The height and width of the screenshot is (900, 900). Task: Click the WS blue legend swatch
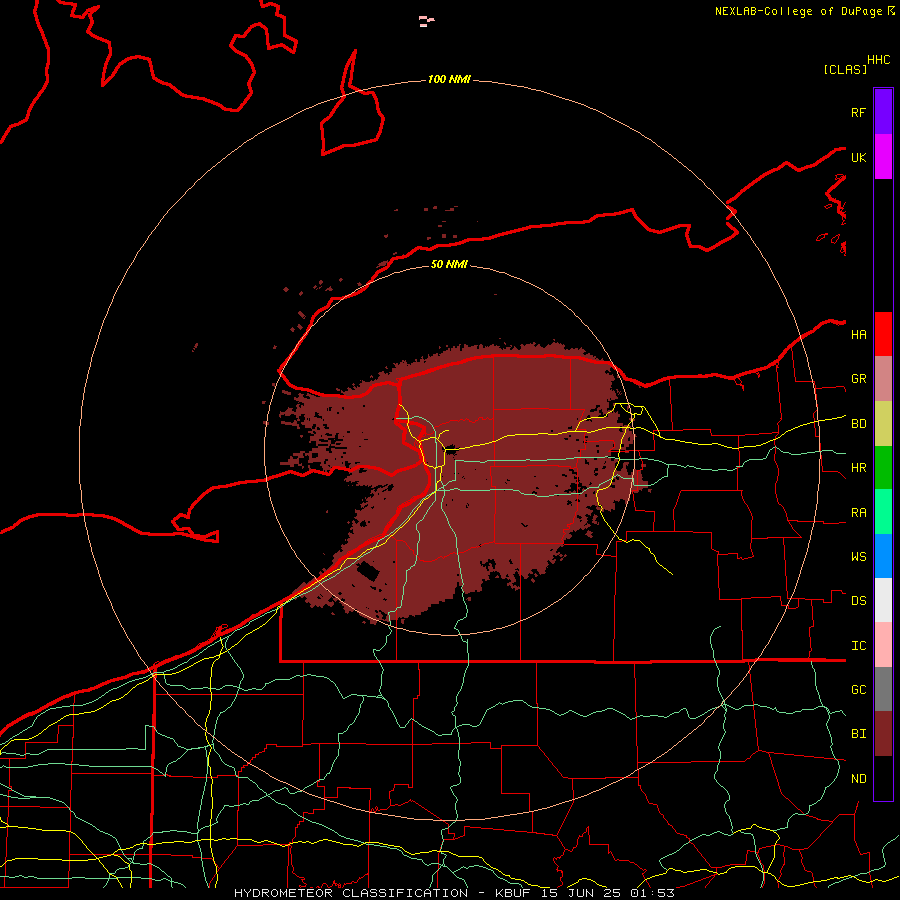coord(883,556)
